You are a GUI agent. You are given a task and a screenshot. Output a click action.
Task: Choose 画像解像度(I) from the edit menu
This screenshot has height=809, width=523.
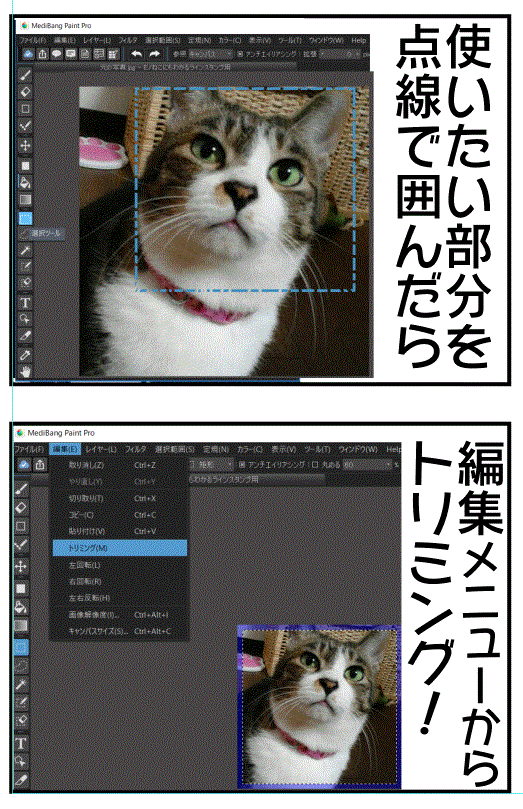120,615
